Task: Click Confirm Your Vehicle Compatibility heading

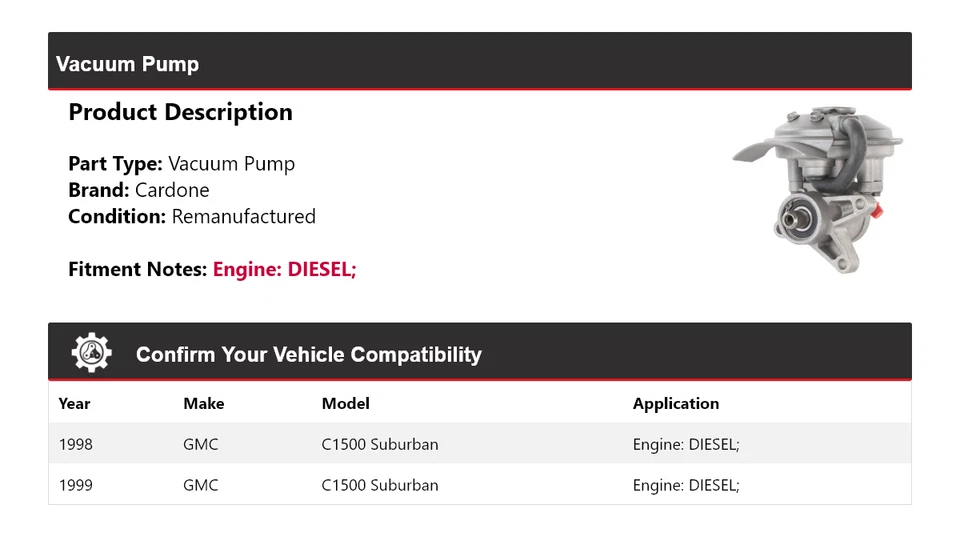Action: [308, 355]
